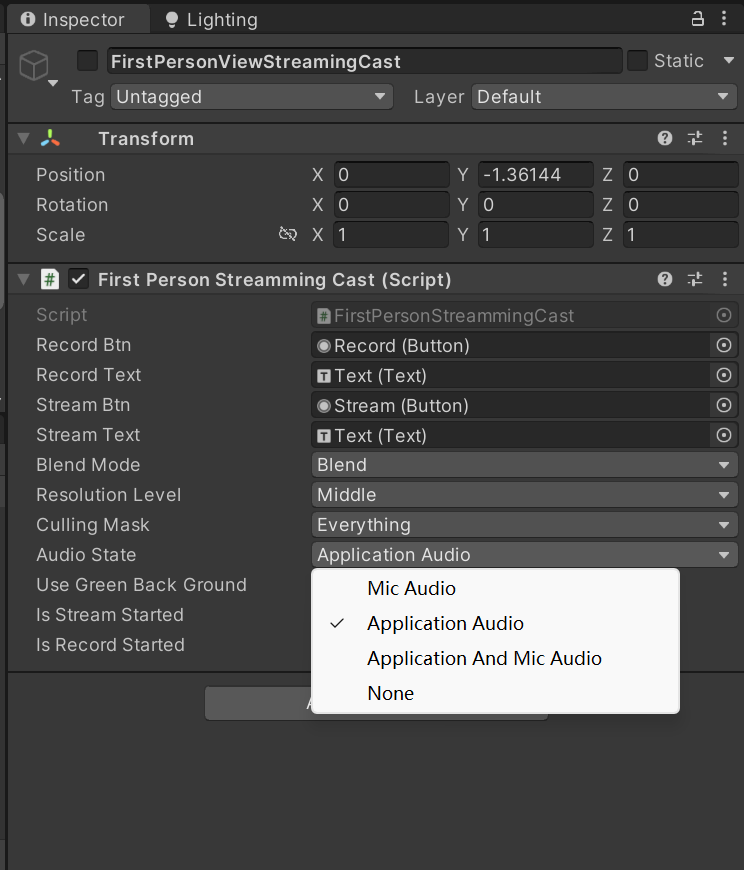Click the Rotation Y field
Viewport: 744px width, 870px height.
[x=536, y=205]
